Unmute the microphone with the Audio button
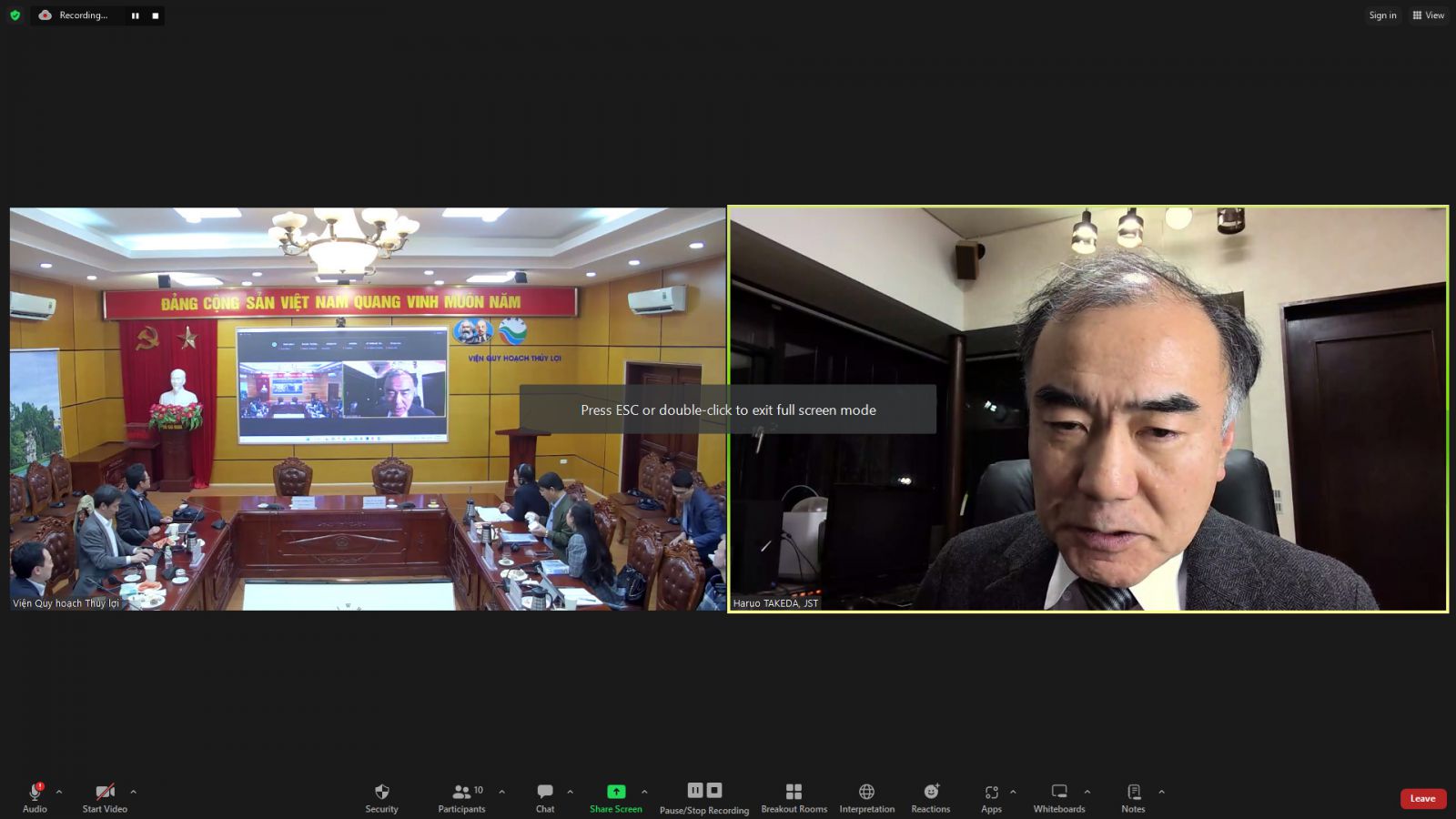This screenshot has height=819, width=1456. (35, 797)
